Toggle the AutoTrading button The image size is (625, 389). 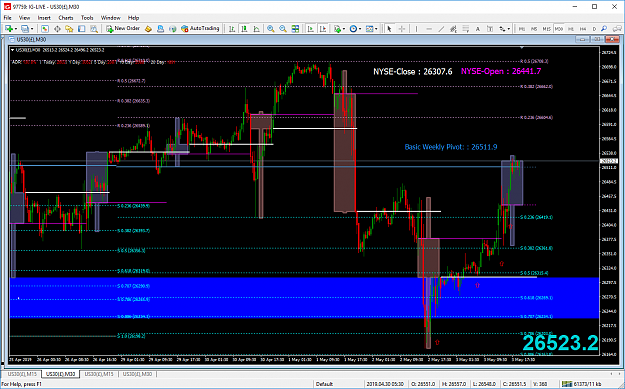[200, 29]
